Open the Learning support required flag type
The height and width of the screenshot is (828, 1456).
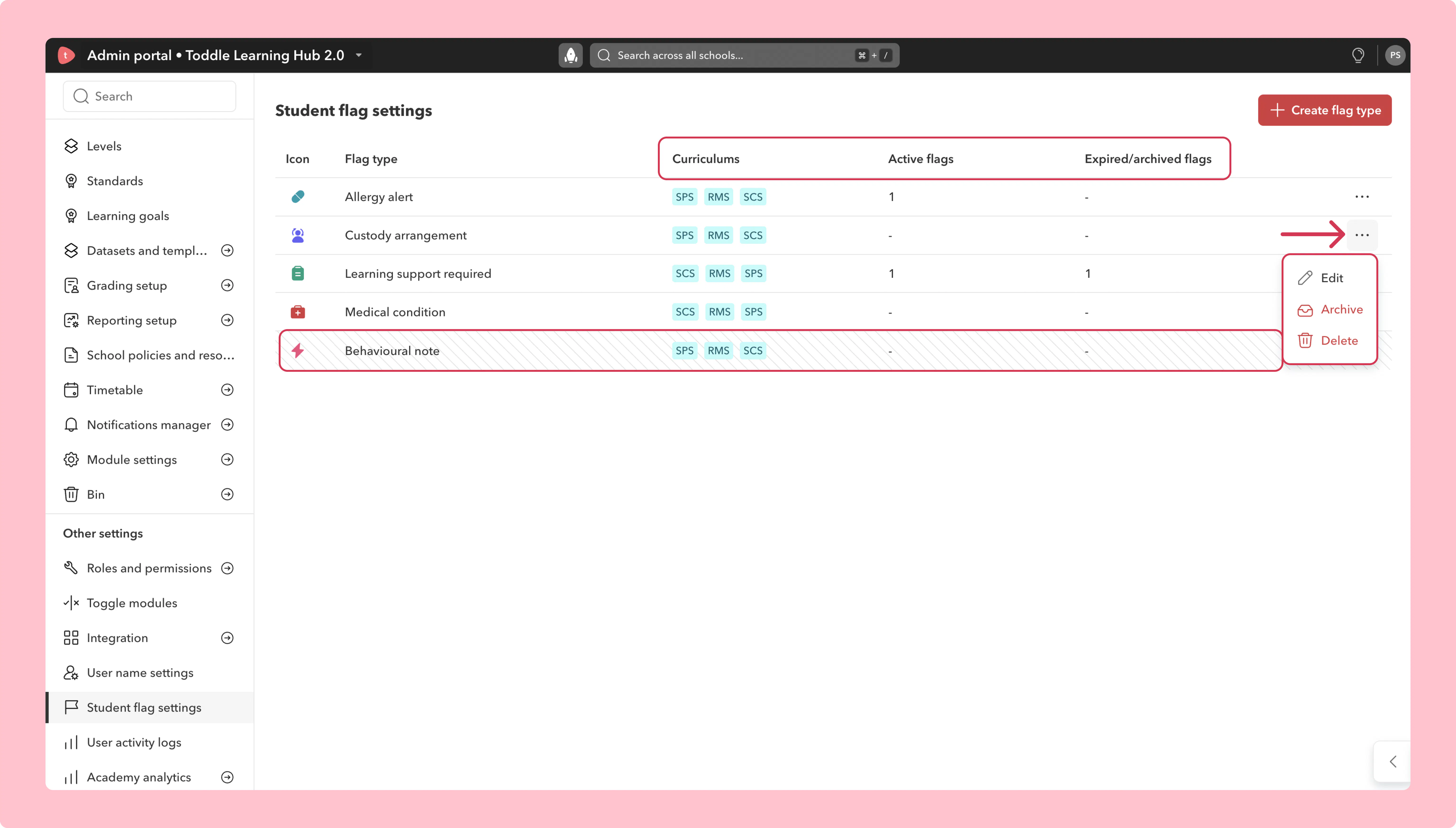coord(418,274)
